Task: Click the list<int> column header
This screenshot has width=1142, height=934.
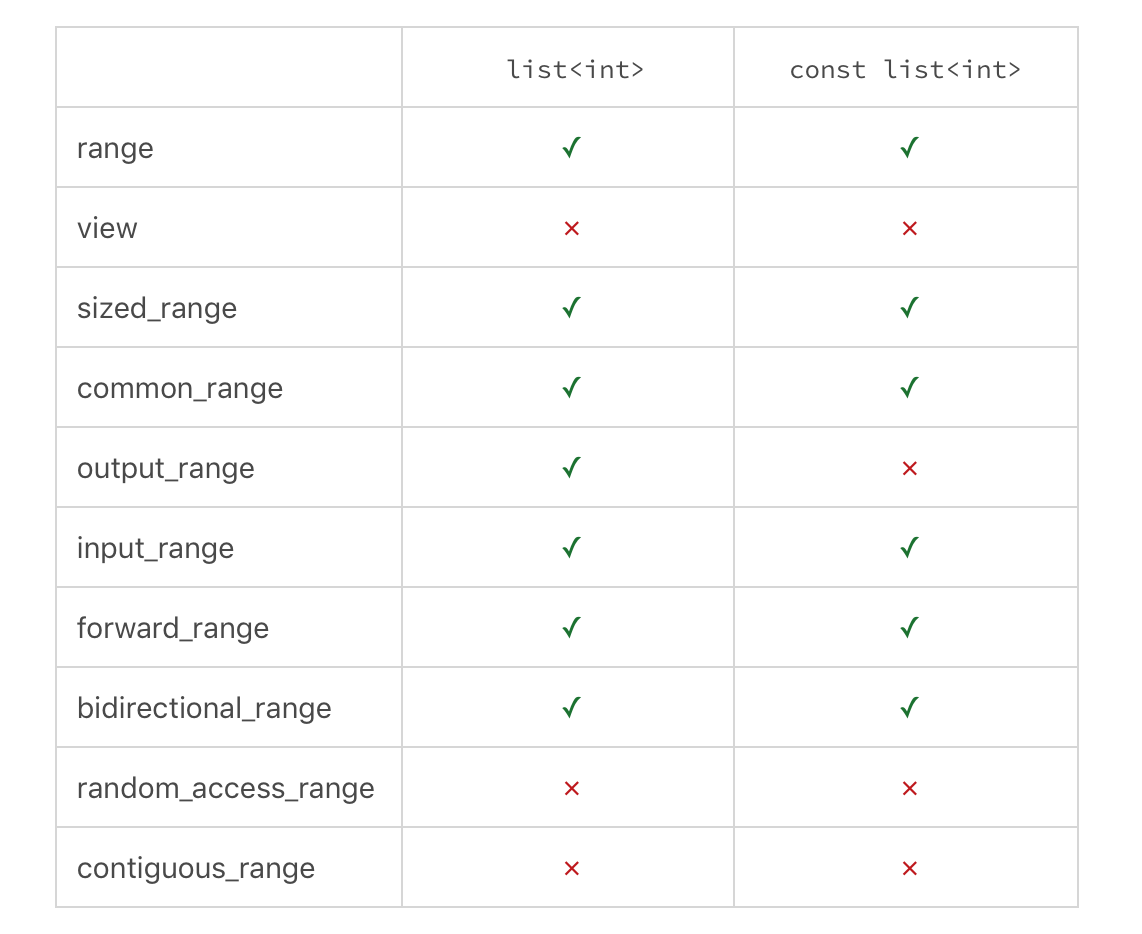Action: tap(575, 70)
